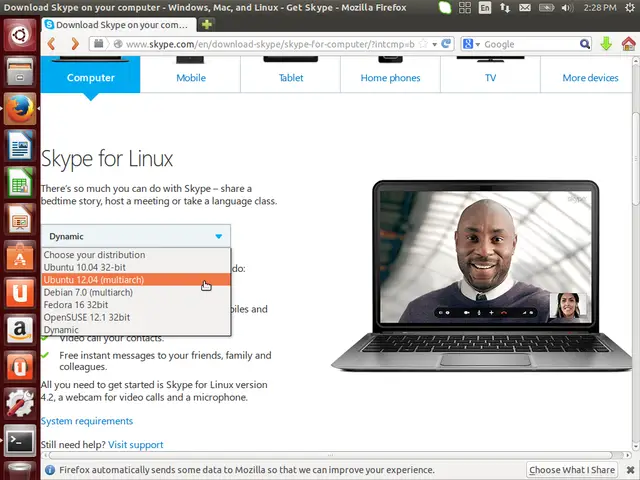Click the Dynamic distribution dropdown box
The image size is (640, 480).
tap(136, 236)
